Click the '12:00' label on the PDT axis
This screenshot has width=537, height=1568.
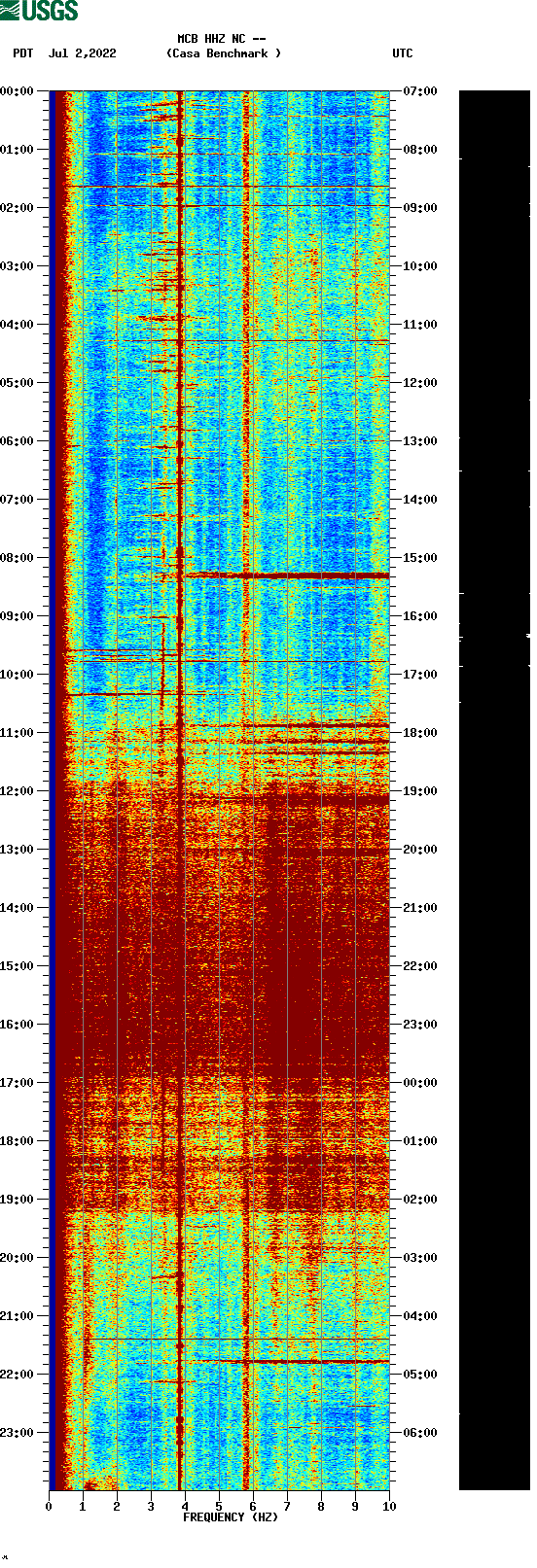18,791
